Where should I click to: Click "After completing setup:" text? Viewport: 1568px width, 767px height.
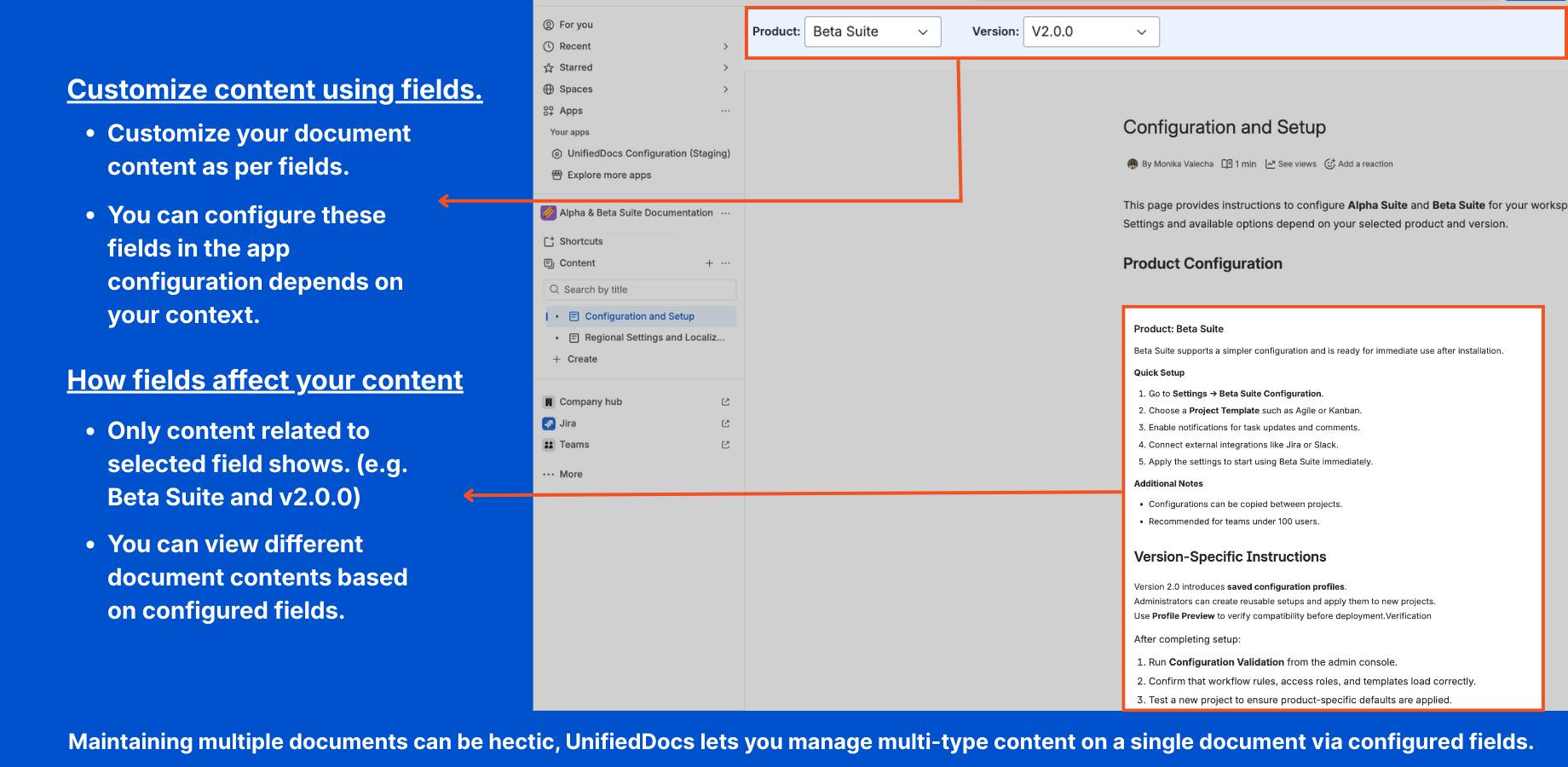pos(1187,639)
